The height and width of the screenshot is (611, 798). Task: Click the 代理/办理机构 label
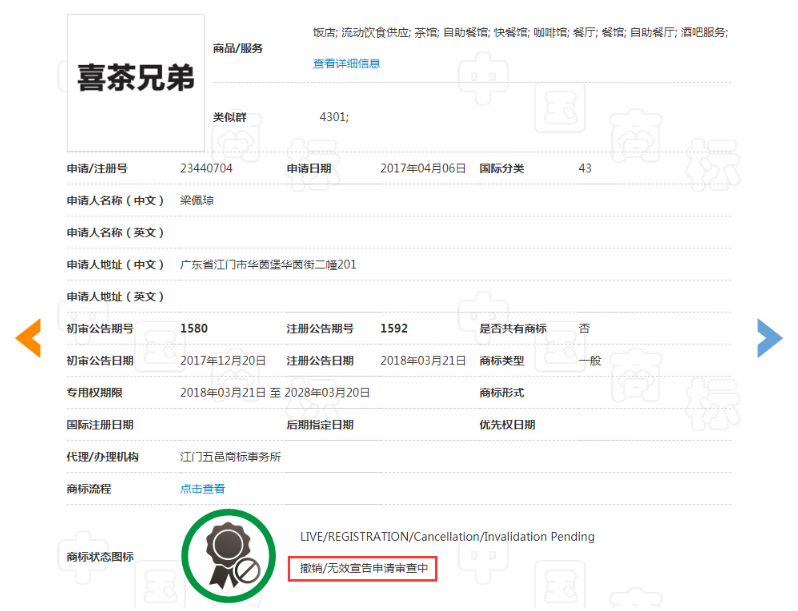pyautogui.click(x=102, y=457)
